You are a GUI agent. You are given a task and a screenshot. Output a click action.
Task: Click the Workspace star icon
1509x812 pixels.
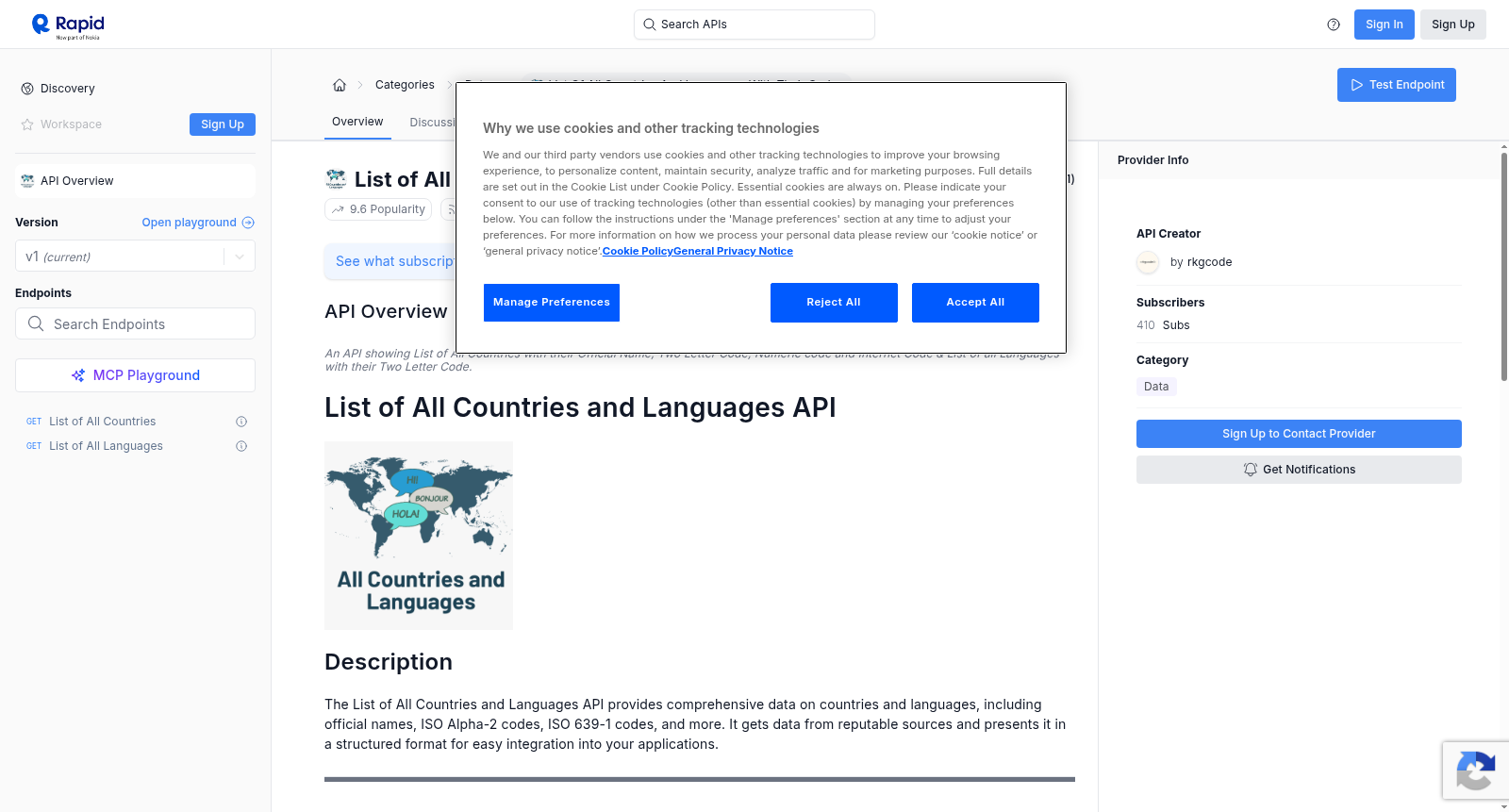pos(27,124)
